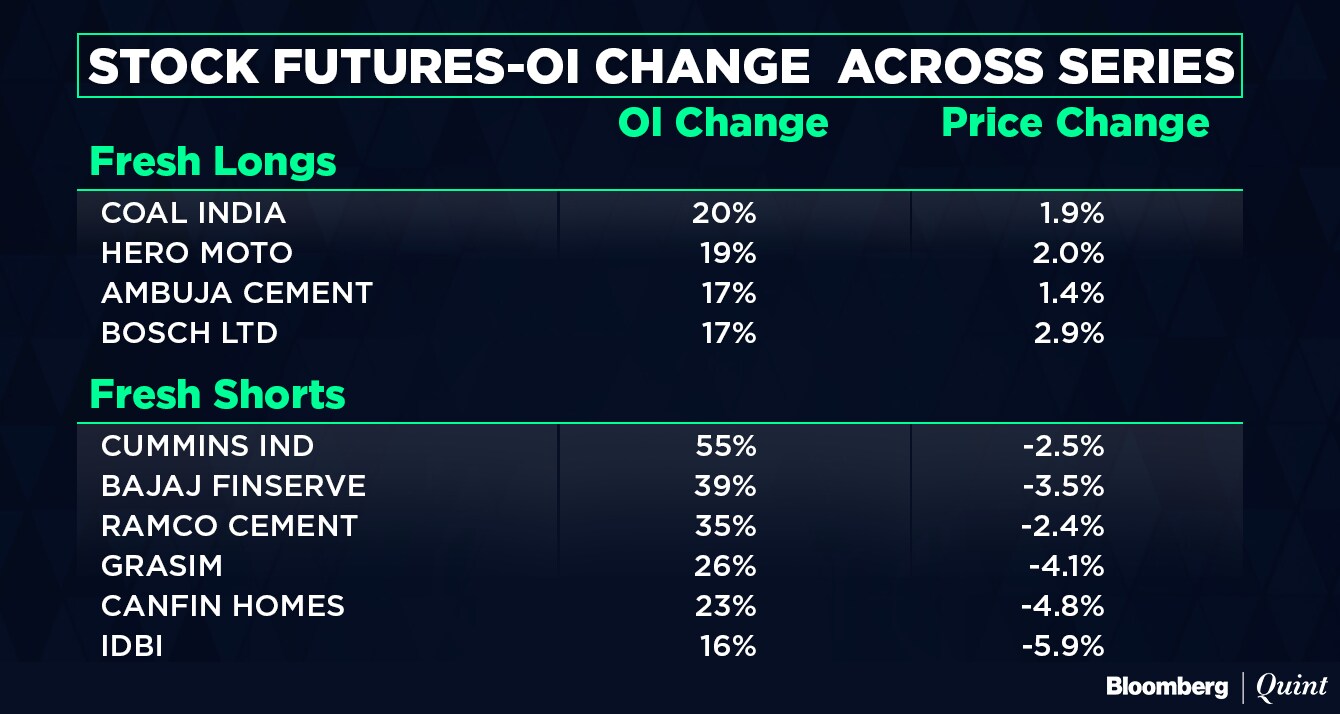
Task: Click the -5.9% price change value
Action: pos(1062,647)
